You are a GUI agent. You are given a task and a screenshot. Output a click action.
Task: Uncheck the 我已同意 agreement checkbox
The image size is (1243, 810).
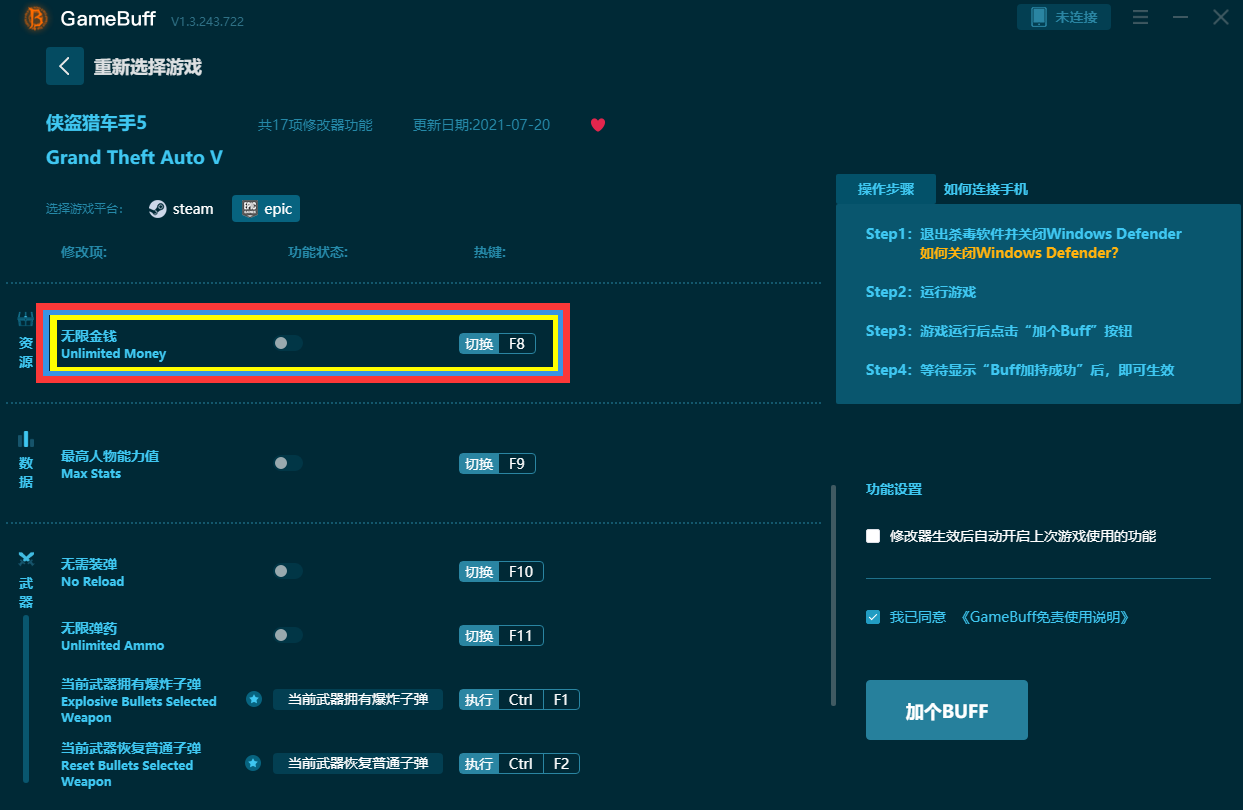(x=873, y=617)
